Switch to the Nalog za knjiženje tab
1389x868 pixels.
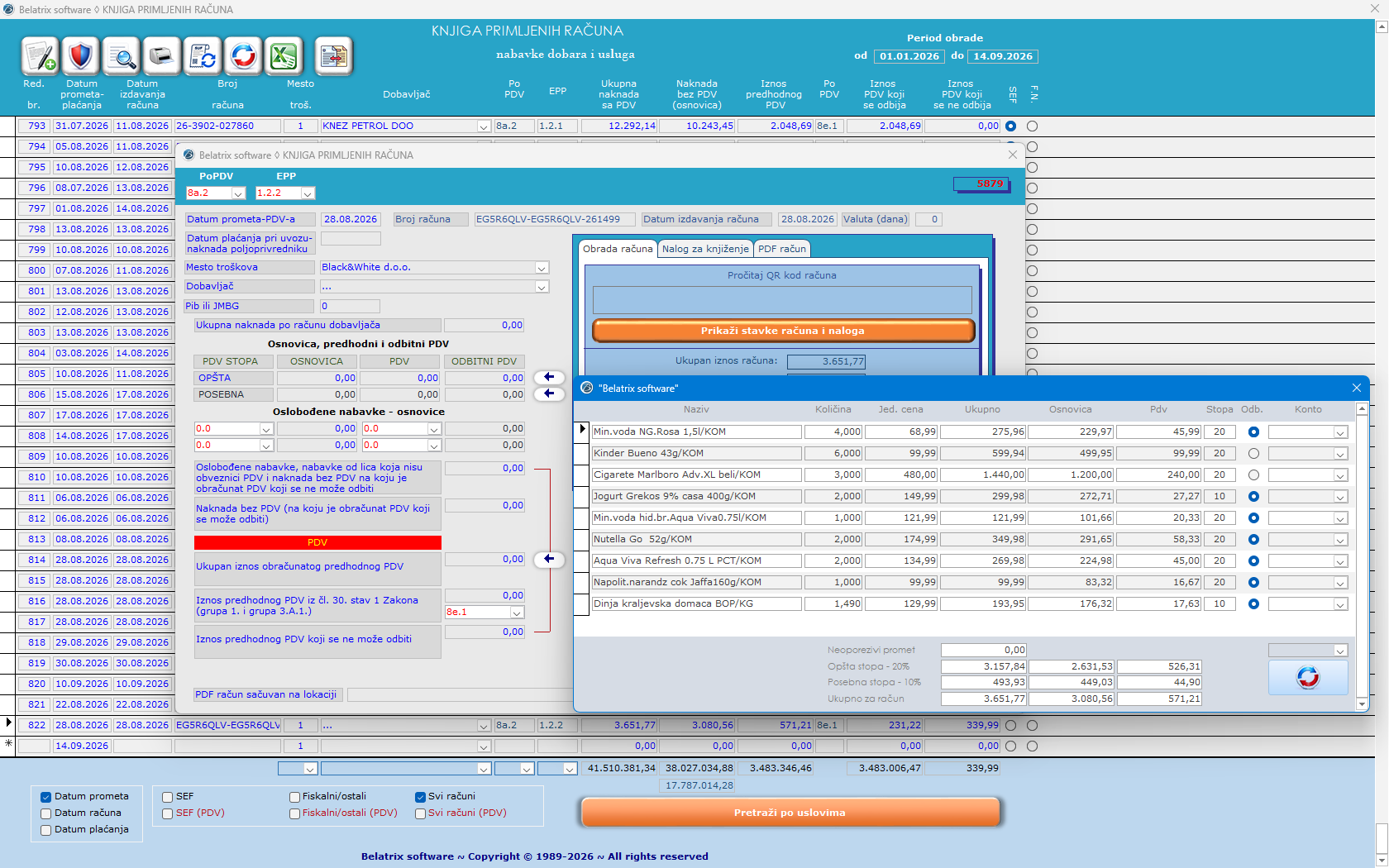705,249
